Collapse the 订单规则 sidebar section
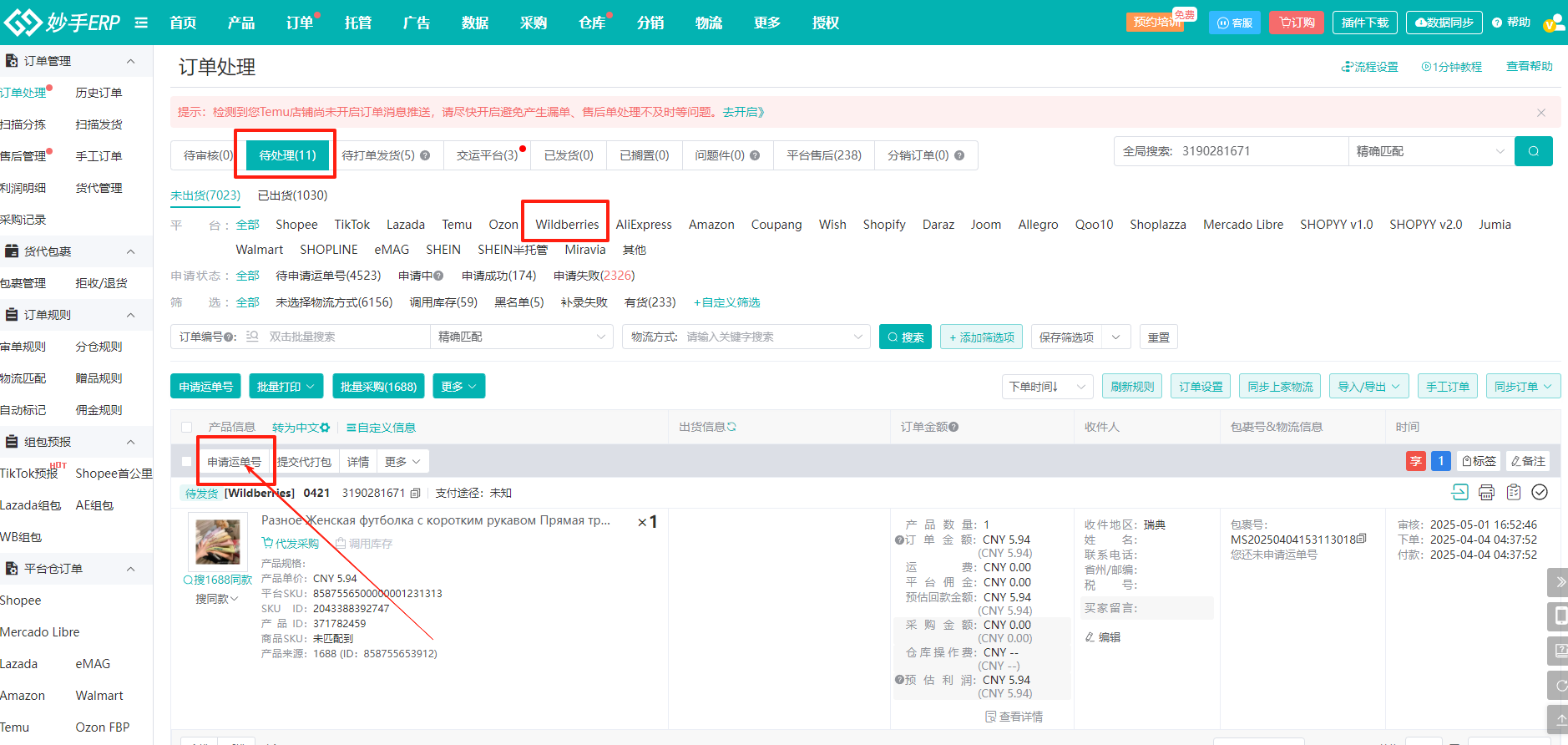 (131, 315)
